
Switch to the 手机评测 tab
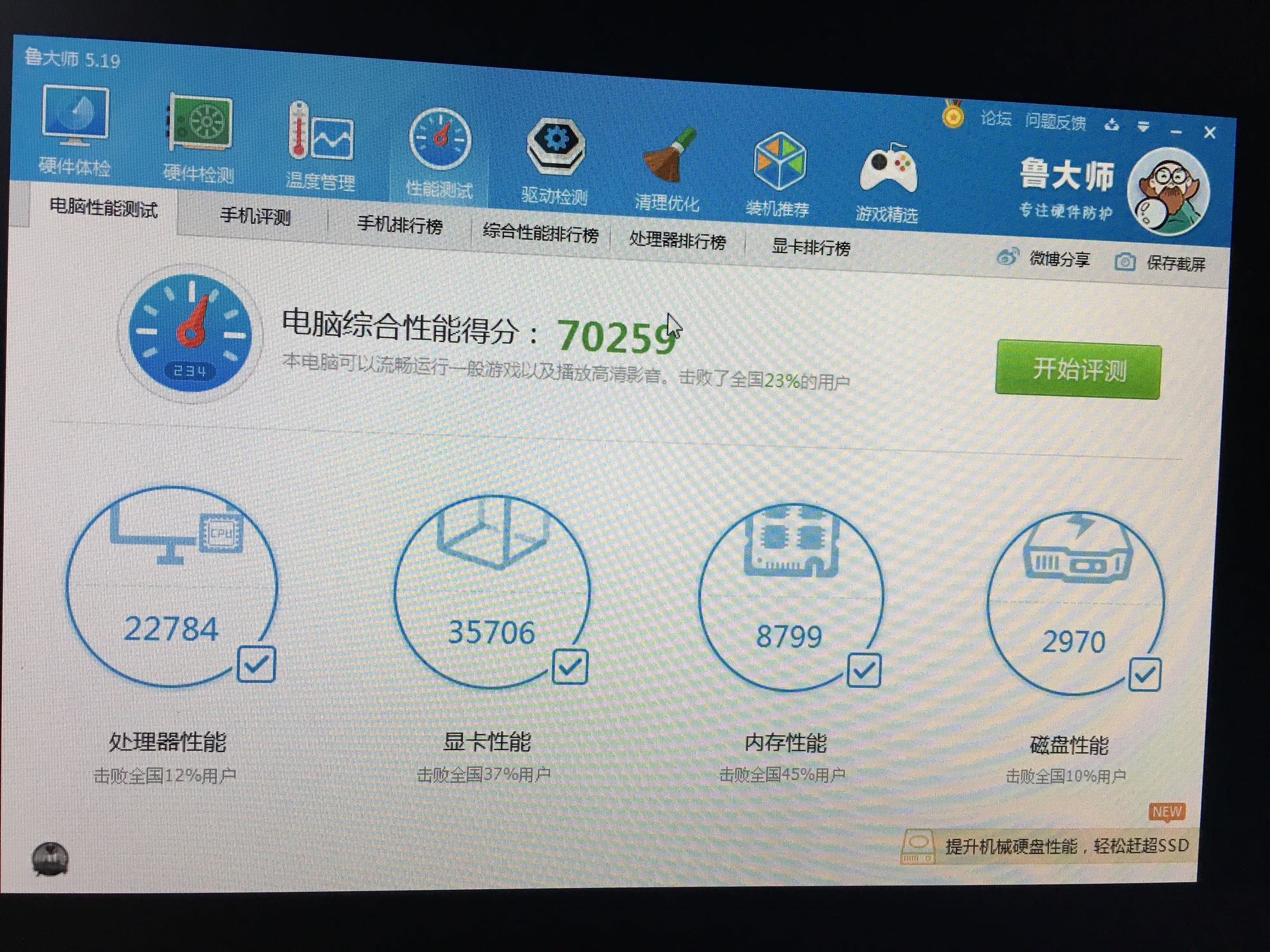255,216
